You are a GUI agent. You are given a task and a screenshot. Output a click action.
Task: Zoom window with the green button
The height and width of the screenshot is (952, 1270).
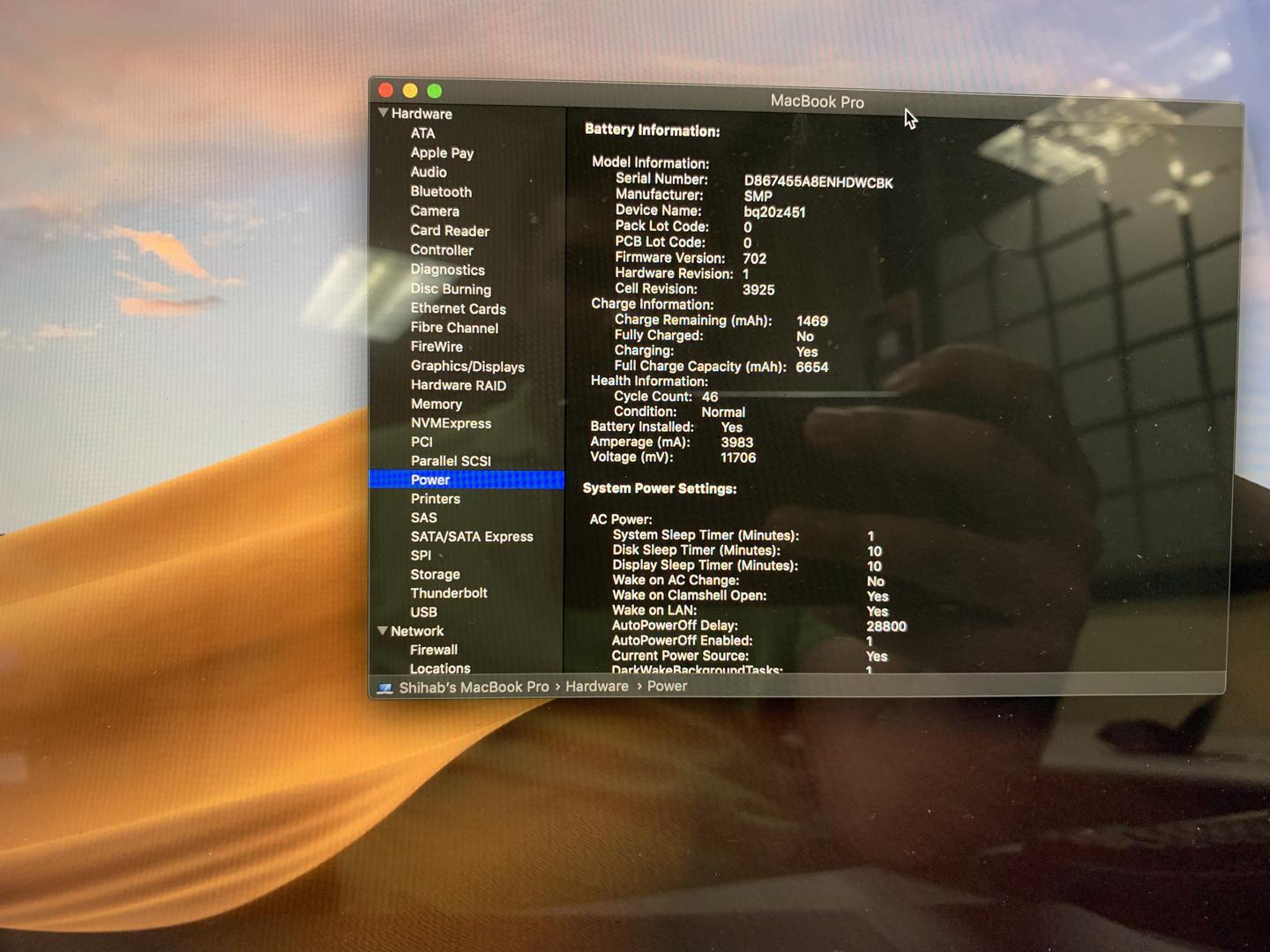pyautogui.click(x=434, y=91)
